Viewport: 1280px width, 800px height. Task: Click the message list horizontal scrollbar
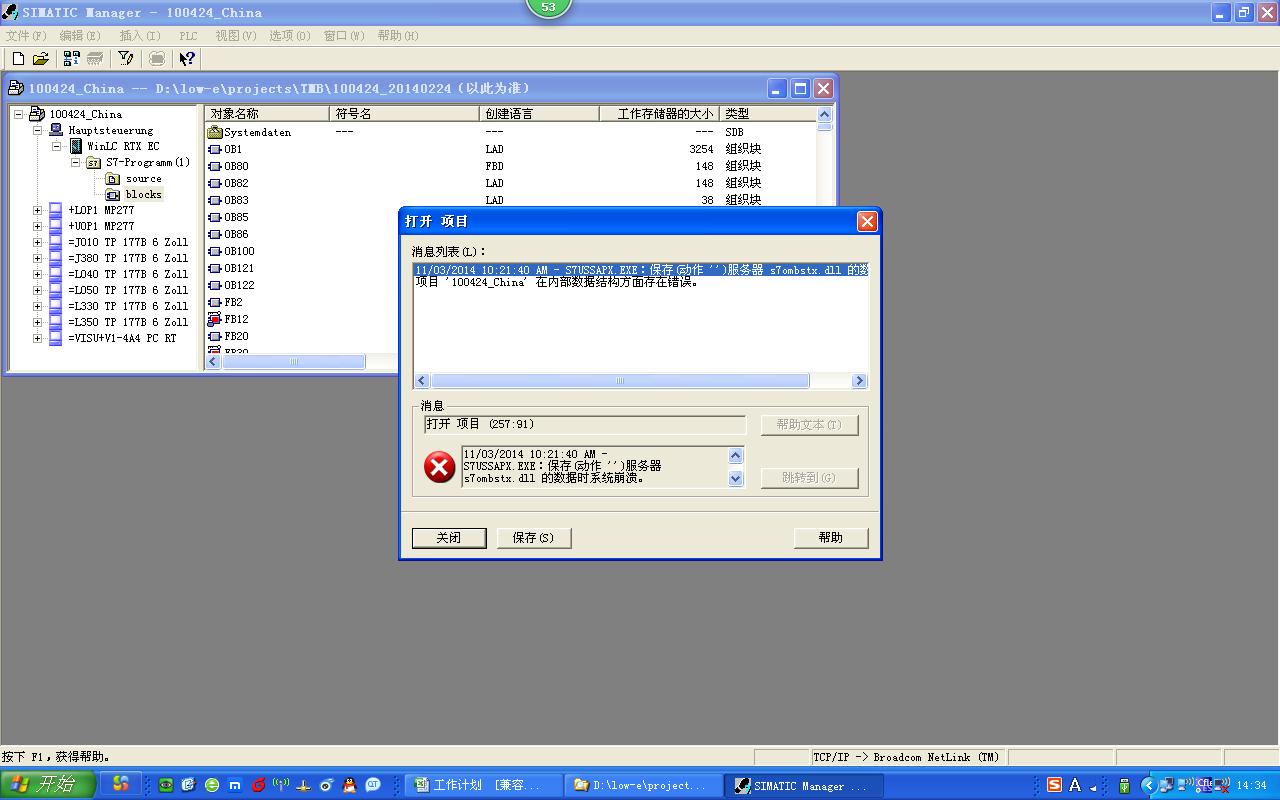click(x=620, y=381)
